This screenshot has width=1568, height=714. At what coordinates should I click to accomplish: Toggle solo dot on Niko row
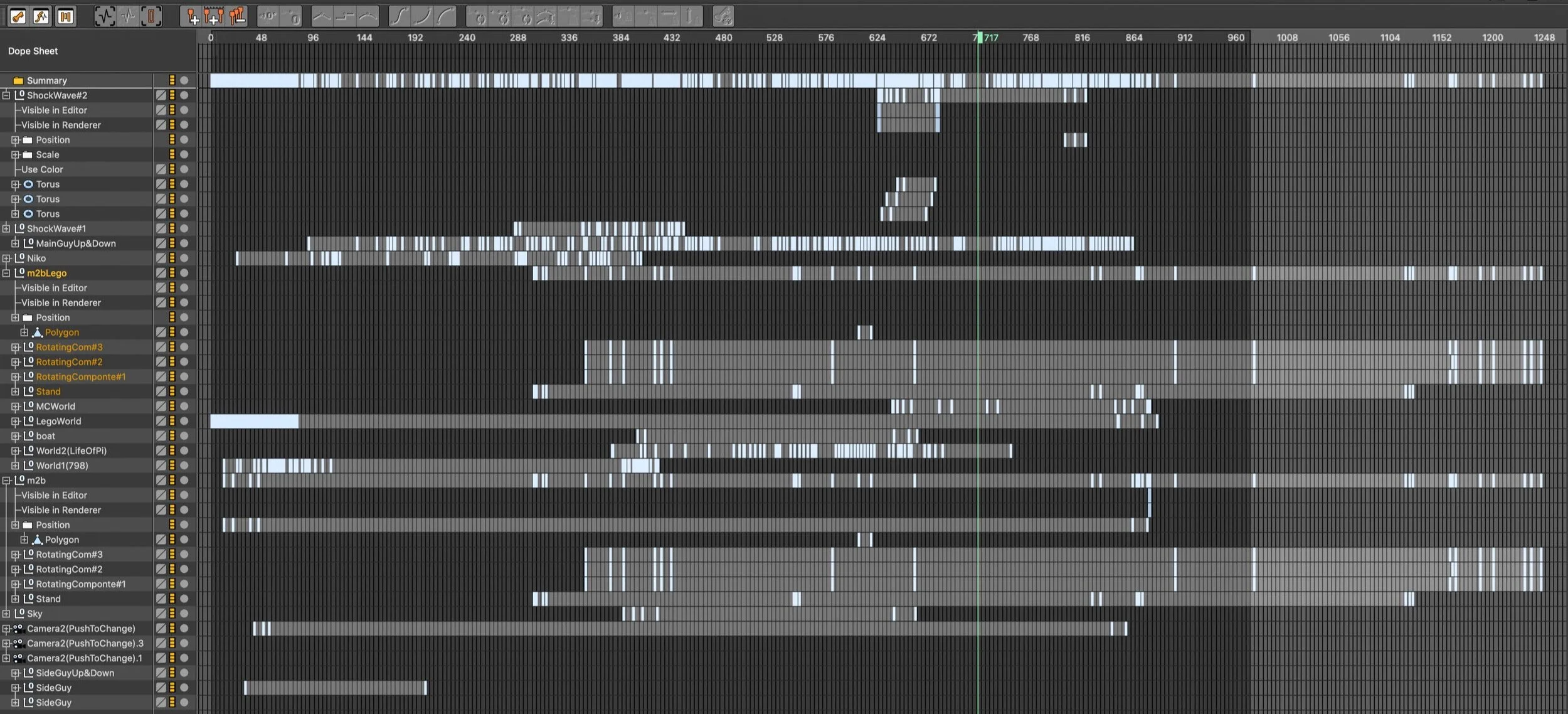click(184, 258)
